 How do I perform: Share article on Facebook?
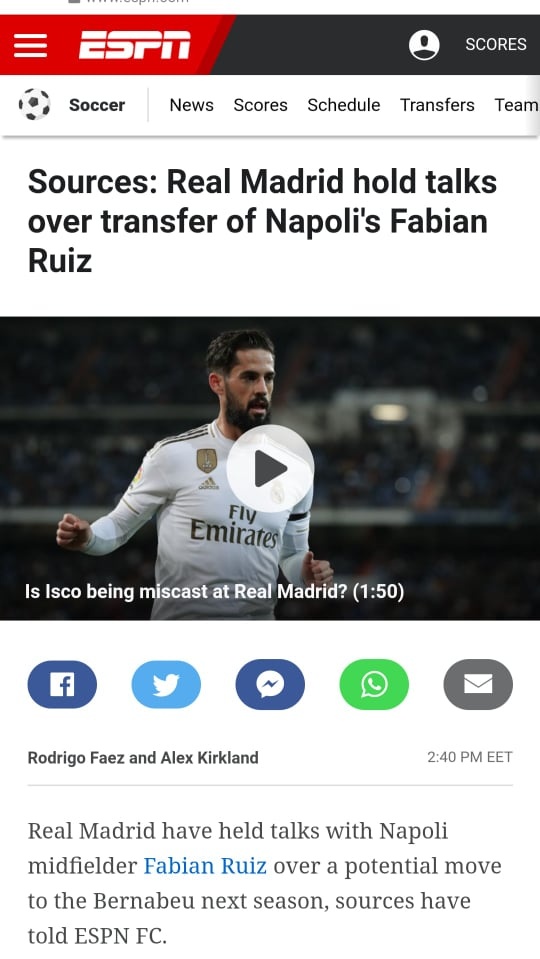62,684
